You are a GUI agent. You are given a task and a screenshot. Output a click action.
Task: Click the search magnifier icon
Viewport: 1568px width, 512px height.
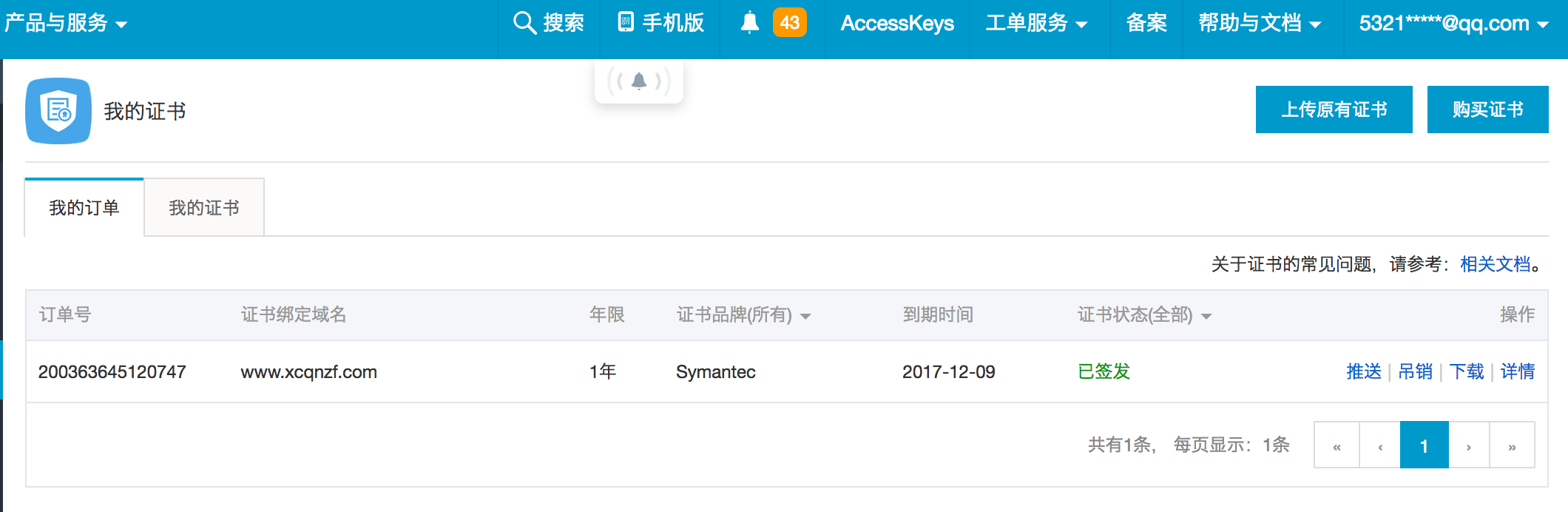pos(524,23)
